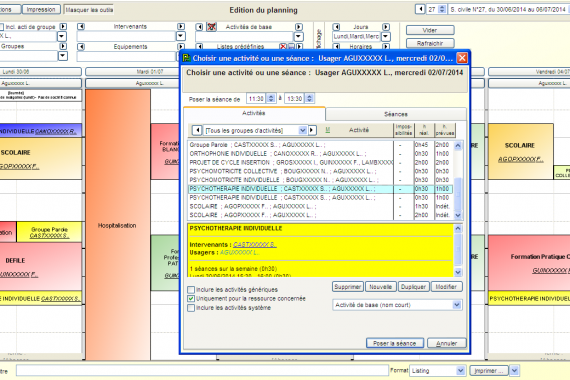
Task: Click the Vider button
Action: click(x=430, y=30)
